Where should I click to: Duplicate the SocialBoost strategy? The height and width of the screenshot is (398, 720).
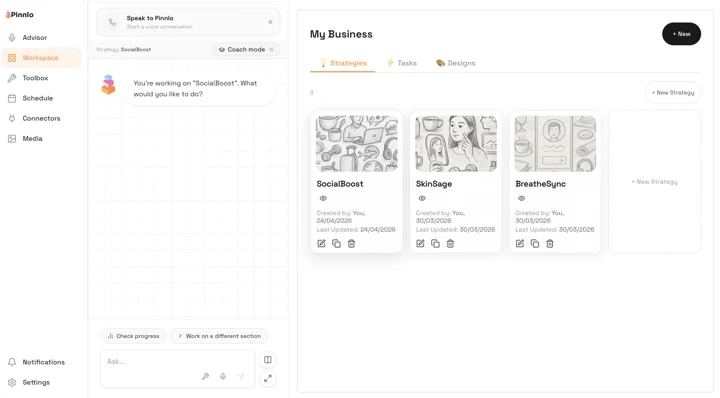click(x=337, y=244)
